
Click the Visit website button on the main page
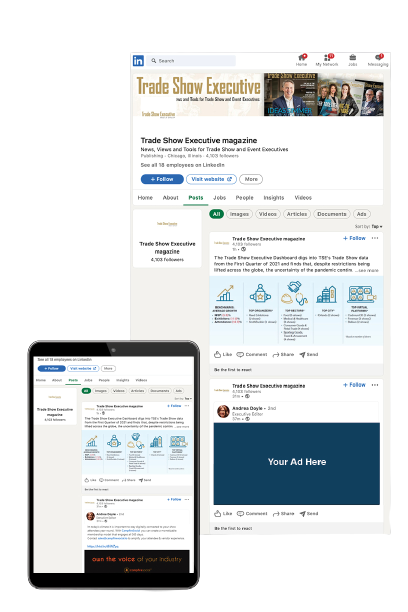pyautogui.click(x=211, y=179)
